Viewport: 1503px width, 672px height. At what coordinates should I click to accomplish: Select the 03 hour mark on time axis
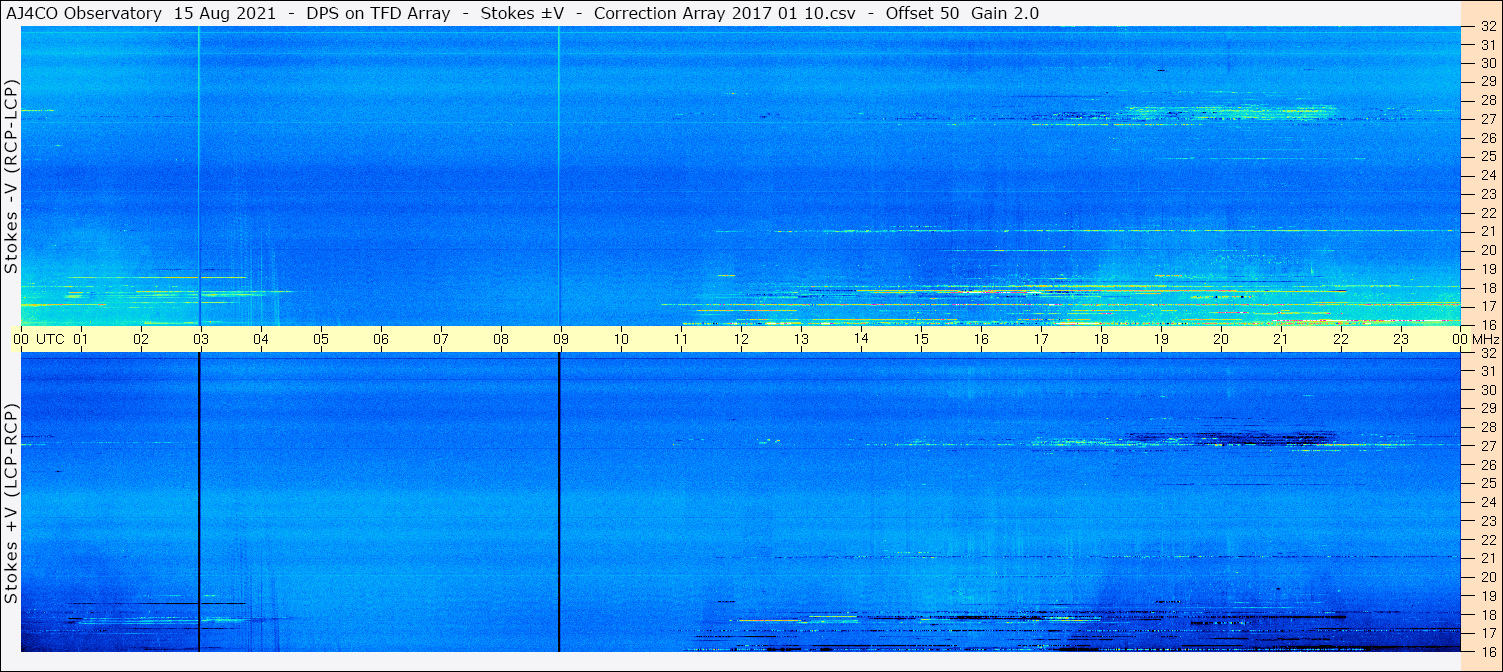coord(201,339)
